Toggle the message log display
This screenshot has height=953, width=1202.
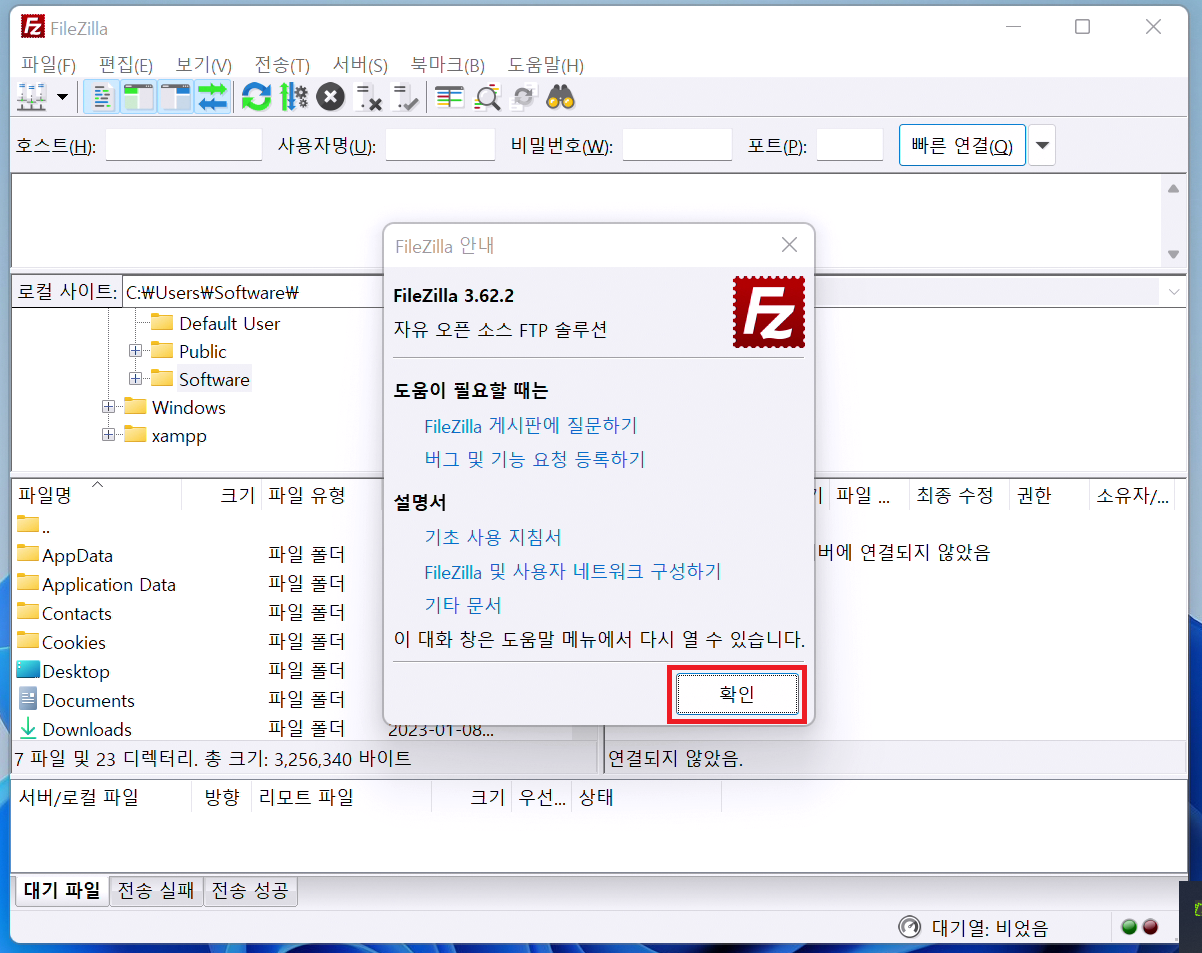click(x=101, y=97)
